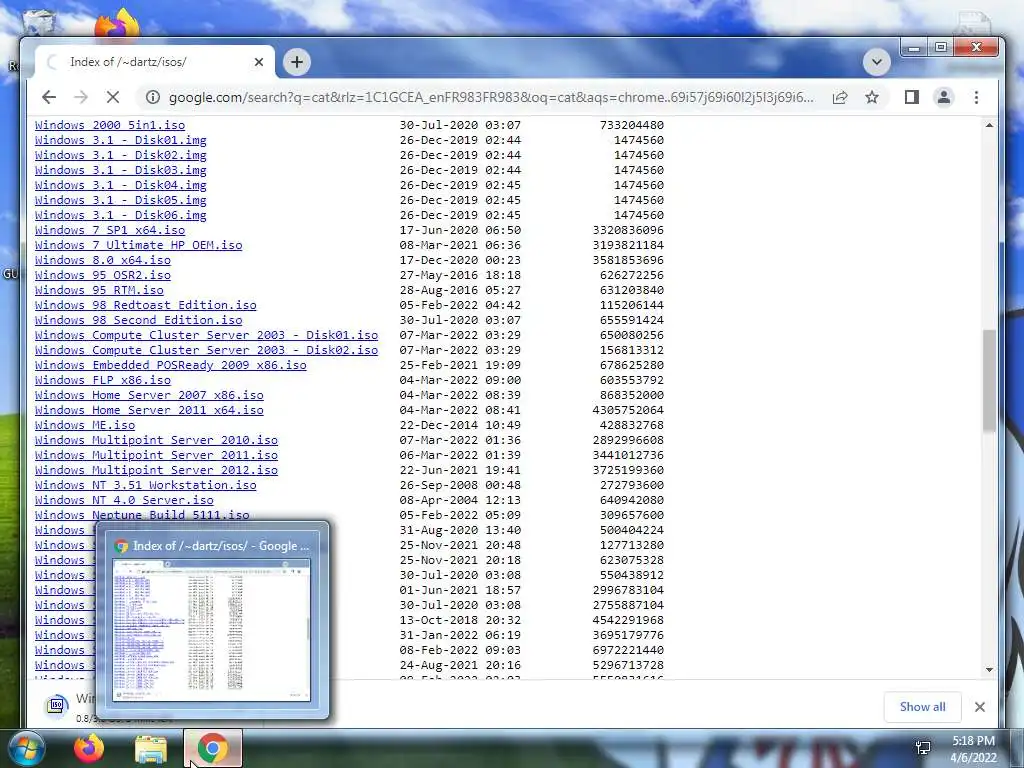This screenshot has width=1024, height=768.
Task: Download Windows Multipoint Server 2011.iso
Action: (x=156, y=455)
